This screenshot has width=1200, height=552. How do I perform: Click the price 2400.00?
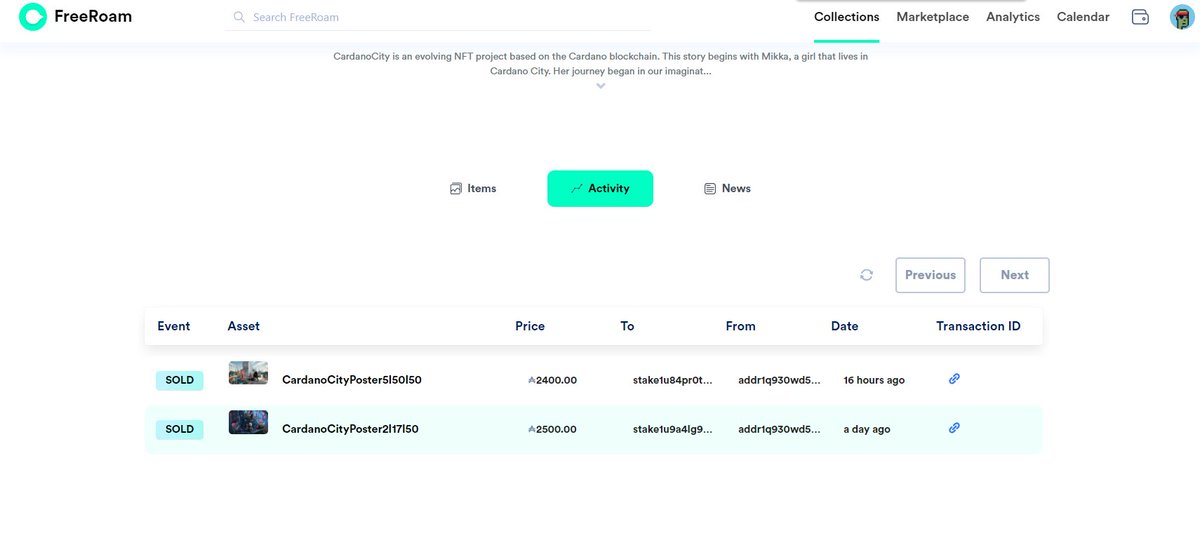pos(553,380)
